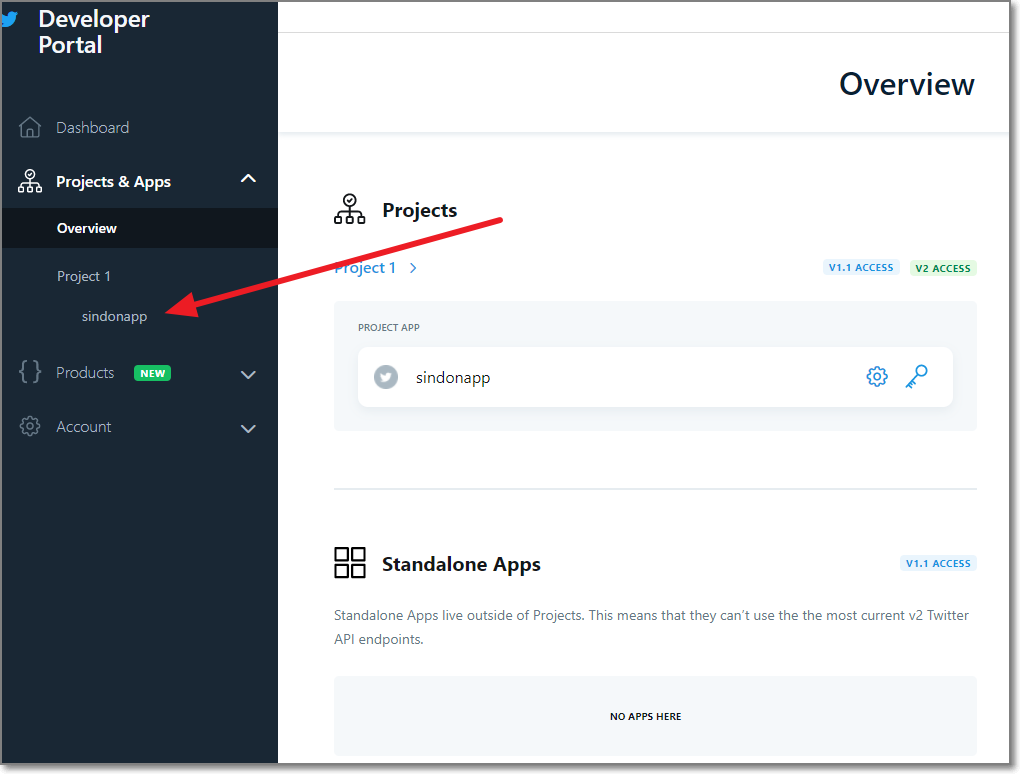Select Dashboard in the sidebar
The width and height of the screenshot is (1020, 774).
pyautogui.click(x=92, y=127)
